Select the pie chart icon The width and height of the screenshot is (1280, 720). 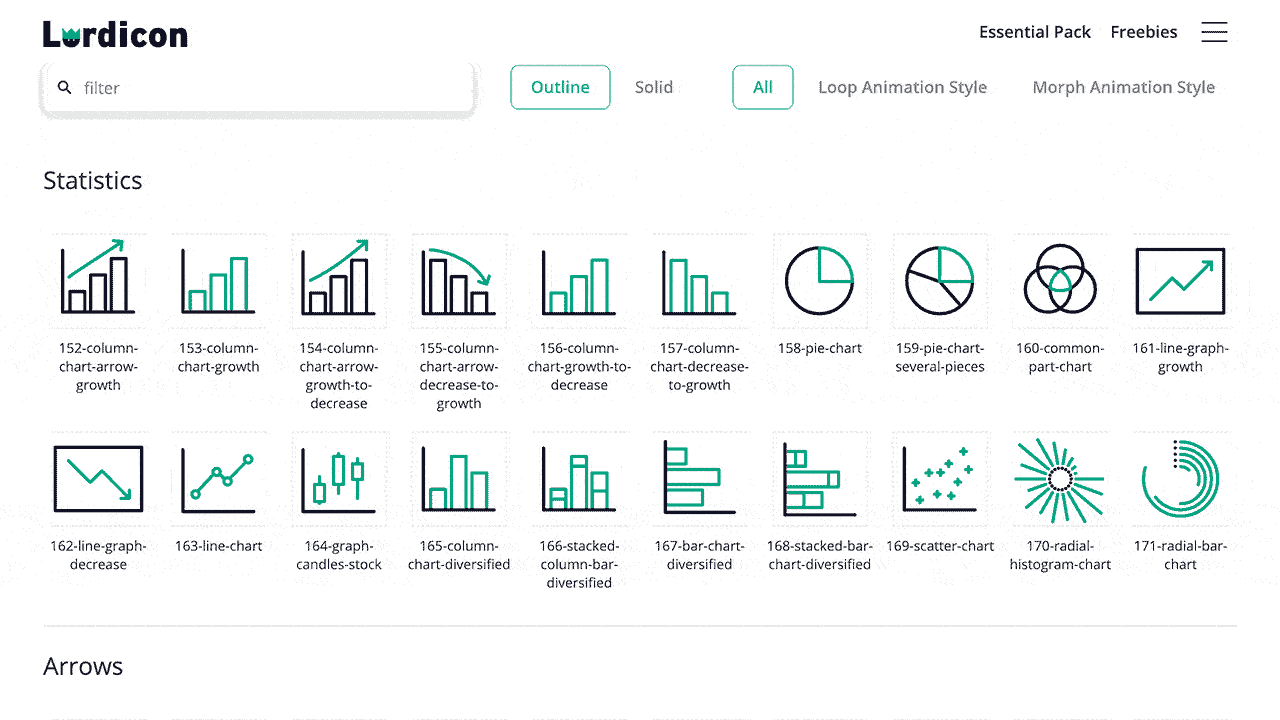(x=819, y=281)
